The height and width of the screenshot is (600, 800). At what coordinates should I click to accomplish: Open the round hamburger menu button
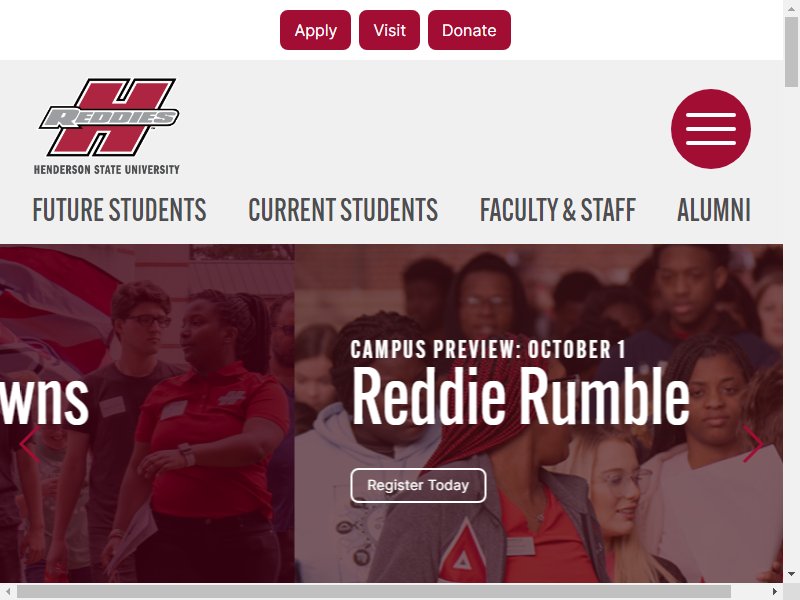710,129
